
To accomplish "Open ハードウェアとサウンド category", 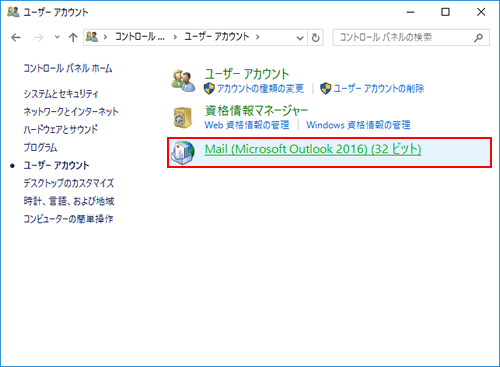I will pos(61,129).
